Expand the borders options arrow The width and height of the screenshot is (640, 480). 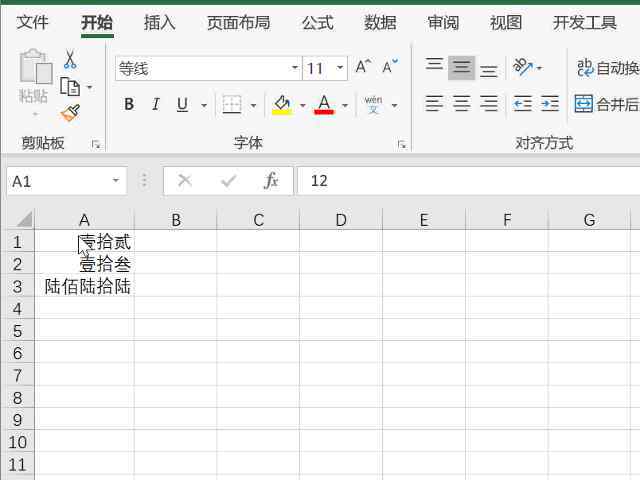(x=253, y=105)
